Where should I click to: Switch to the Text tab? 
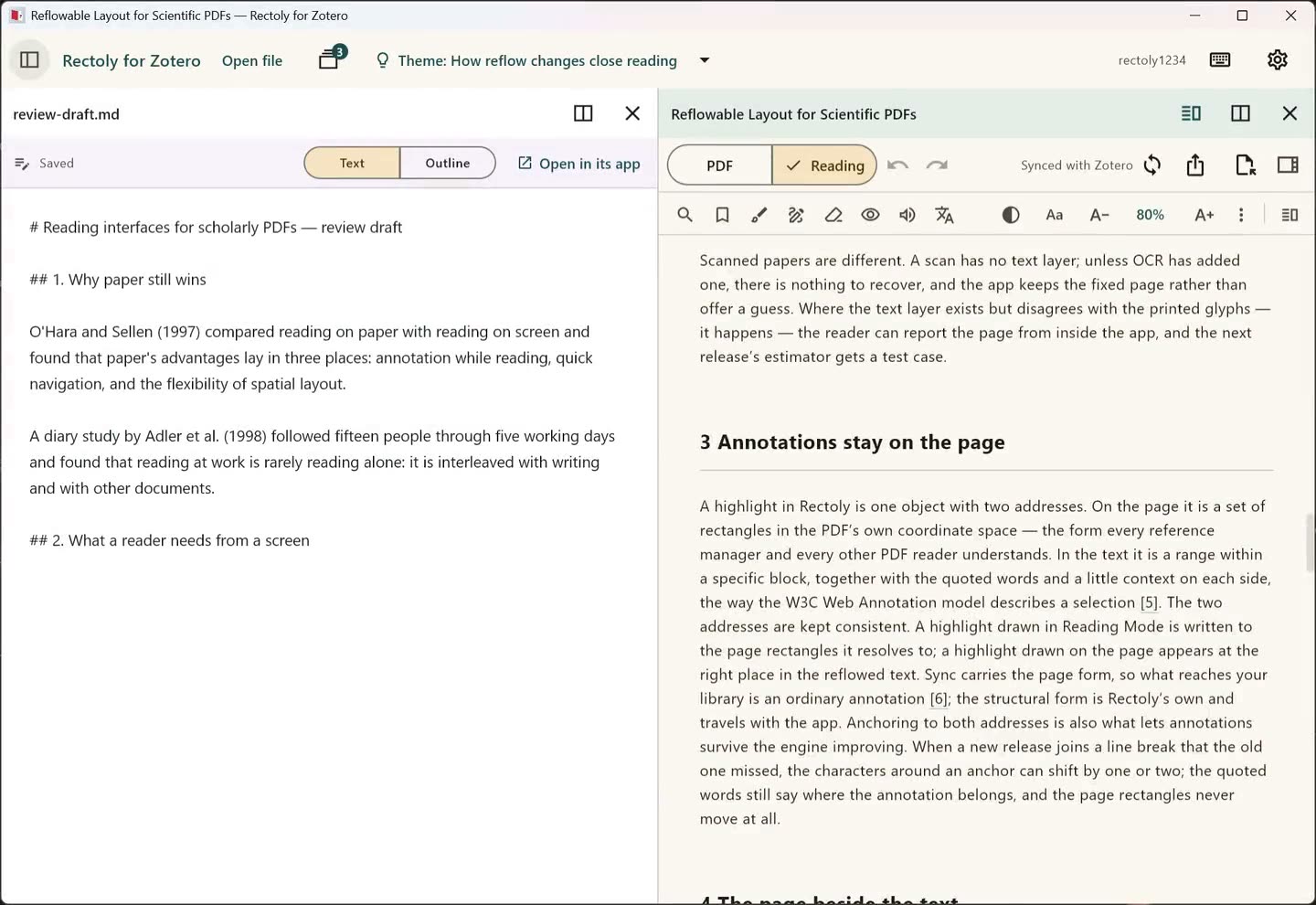(x=352, y=163)
